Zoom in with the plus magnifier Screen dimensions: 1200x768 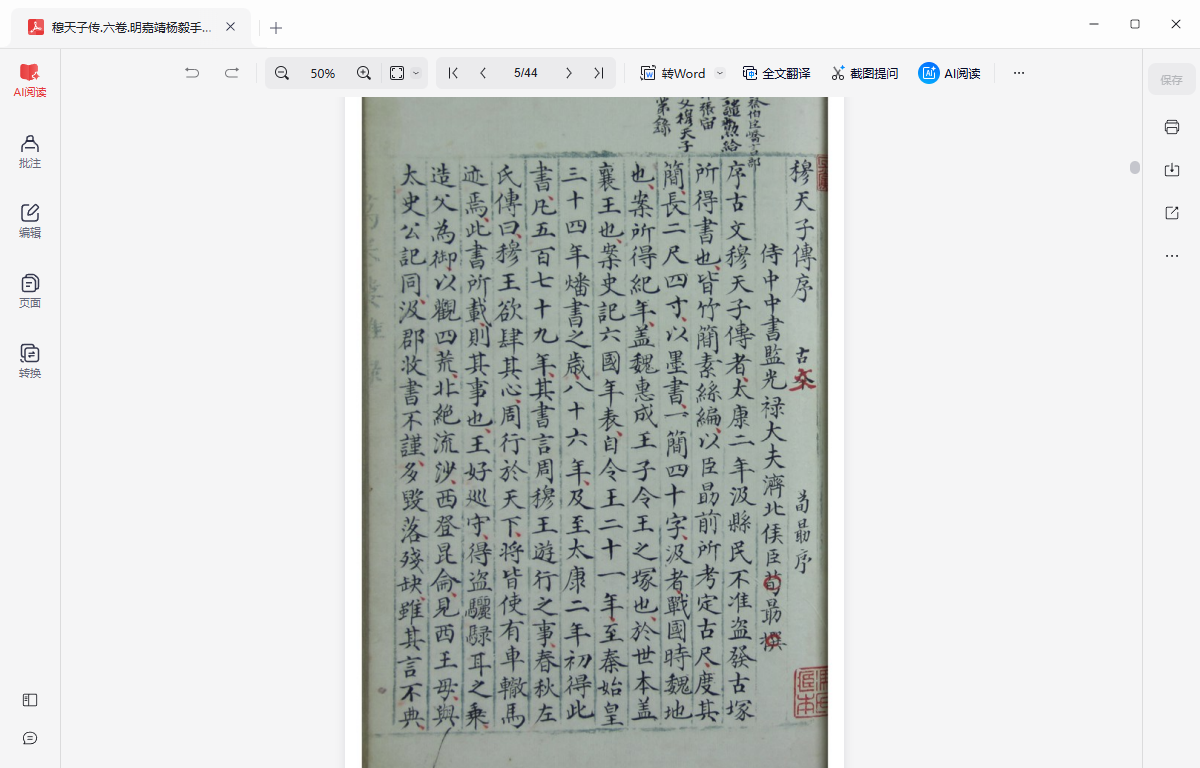click(364, 73)
